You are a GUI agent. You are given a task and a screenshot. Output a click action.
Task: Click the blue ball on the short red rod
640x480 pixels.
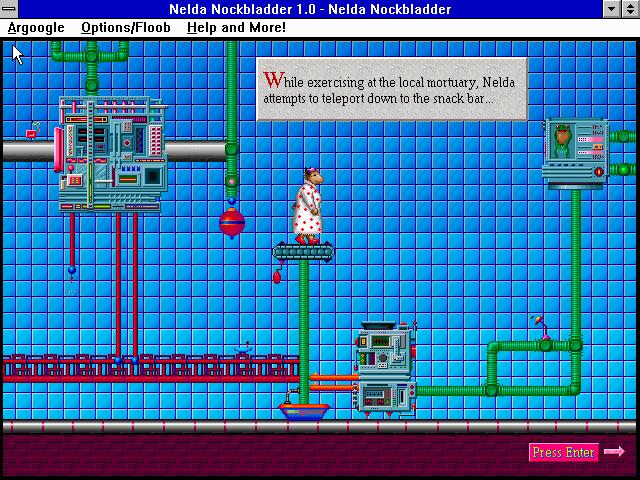pyautogui.click(x=72, y=270)
